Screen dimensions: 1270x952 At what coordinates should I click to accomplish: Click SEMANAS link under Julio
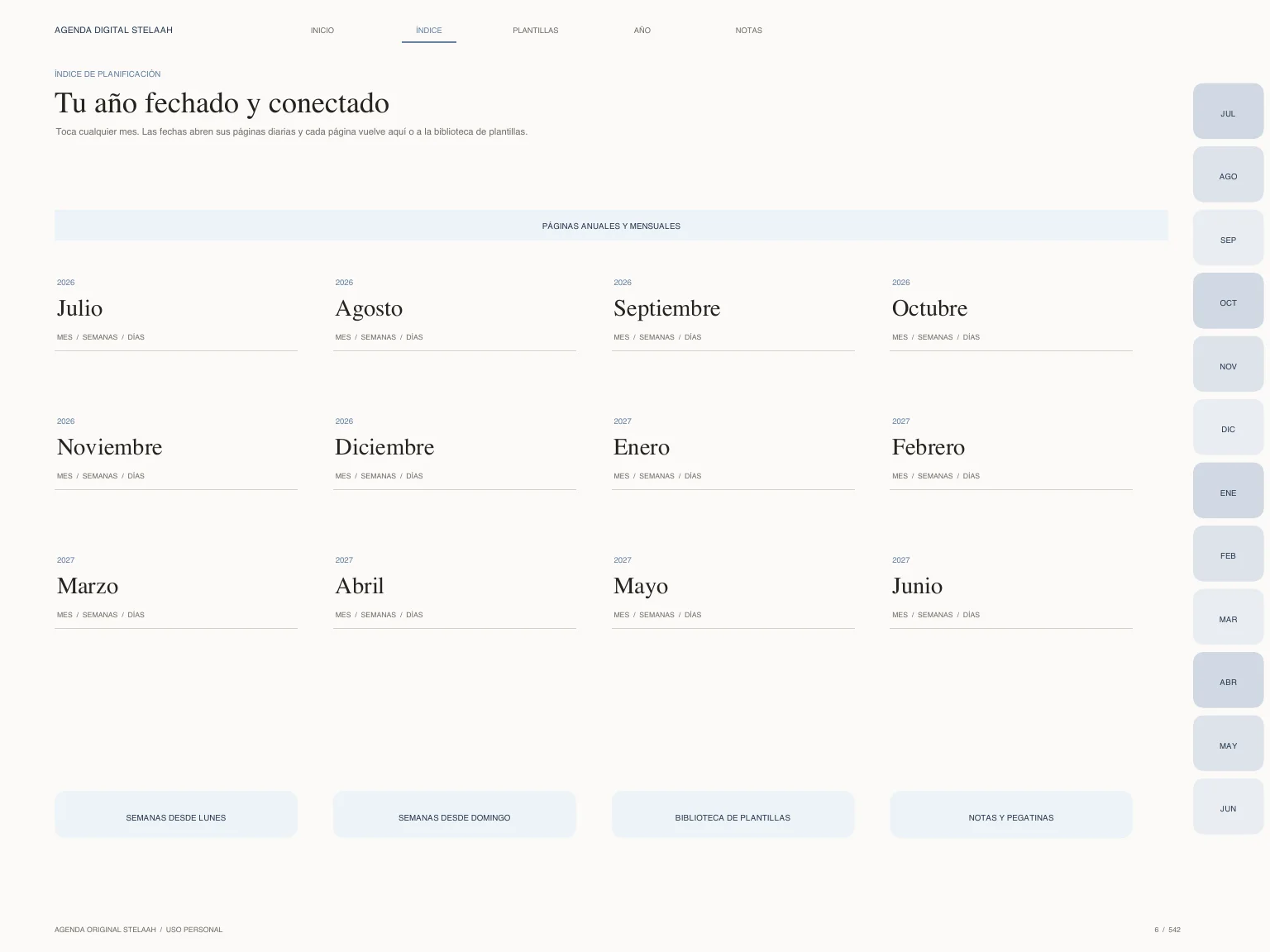point(100,337)
